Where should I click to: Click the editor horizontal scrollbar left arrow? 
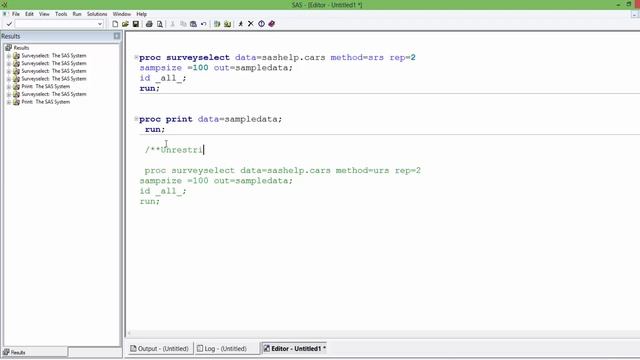click(x=129, y=333)
